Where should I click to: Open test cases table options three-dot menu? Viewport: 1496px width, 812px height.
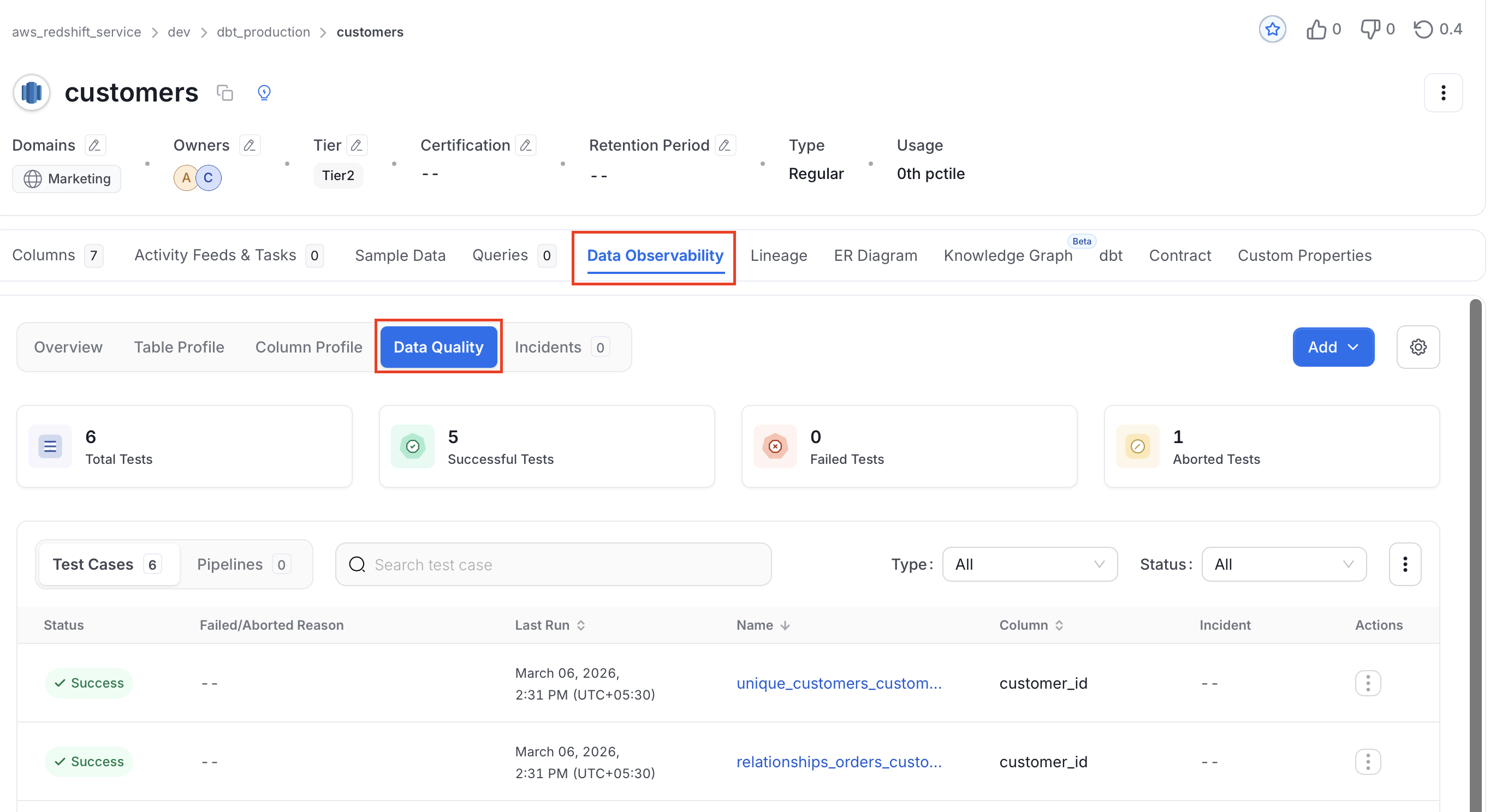coord(1404,564)
